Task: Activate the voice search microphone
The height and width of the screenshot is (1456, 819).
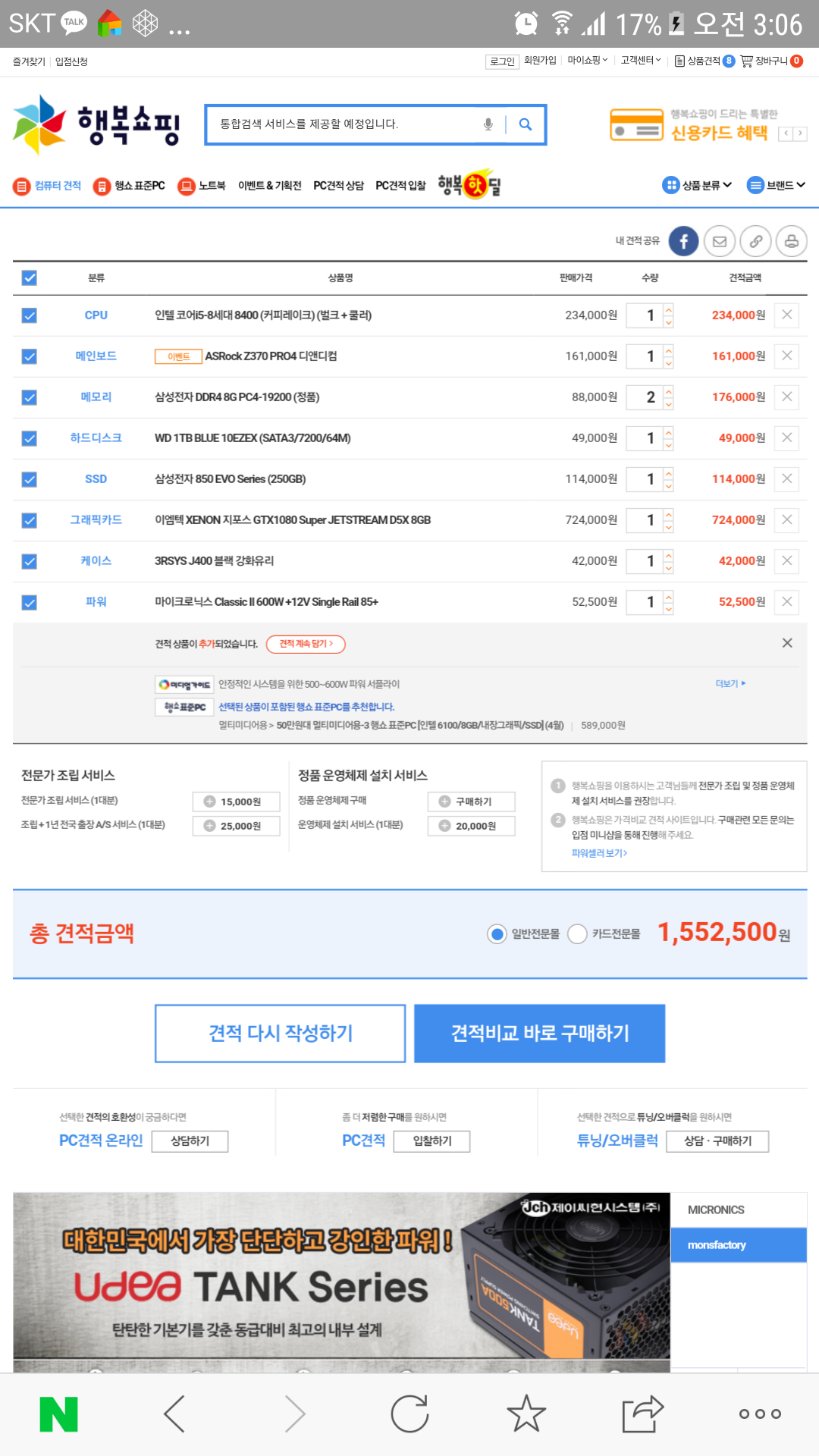Action: click(x=488, y=124)
